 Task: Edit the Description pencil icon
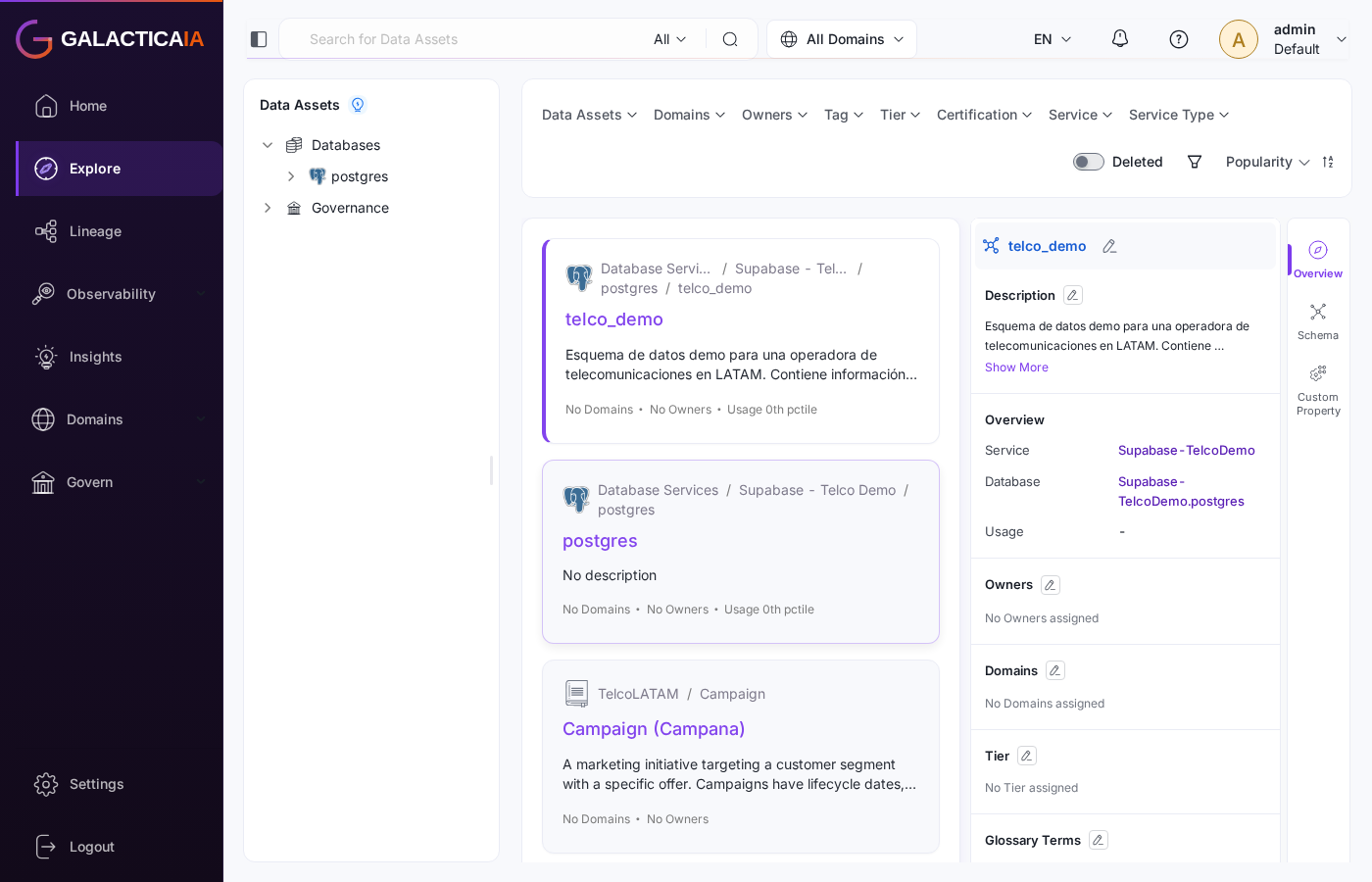(1073, 295)
